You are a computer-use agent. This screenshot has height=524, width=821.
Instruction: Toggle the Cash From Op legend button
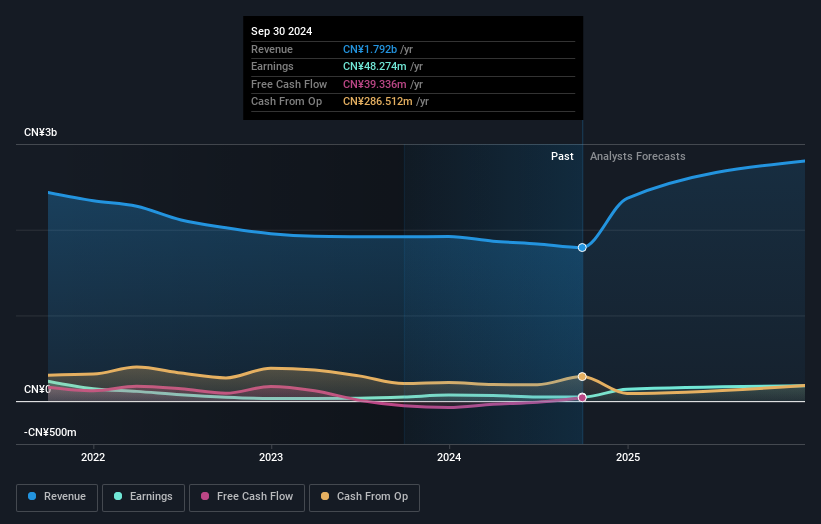coord(364,497)
